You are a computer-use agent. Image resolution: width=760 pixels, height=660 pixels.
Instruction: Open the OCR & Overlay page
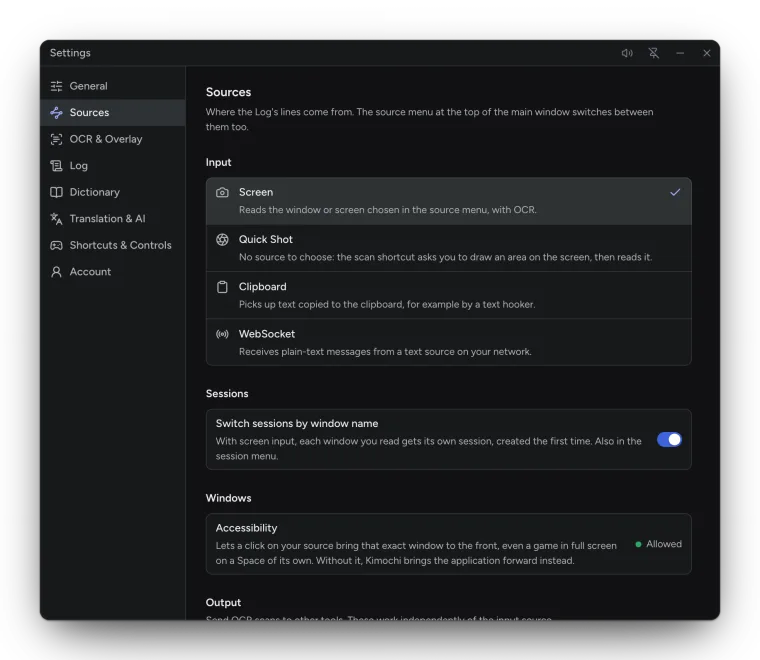[x=113, y=139]
